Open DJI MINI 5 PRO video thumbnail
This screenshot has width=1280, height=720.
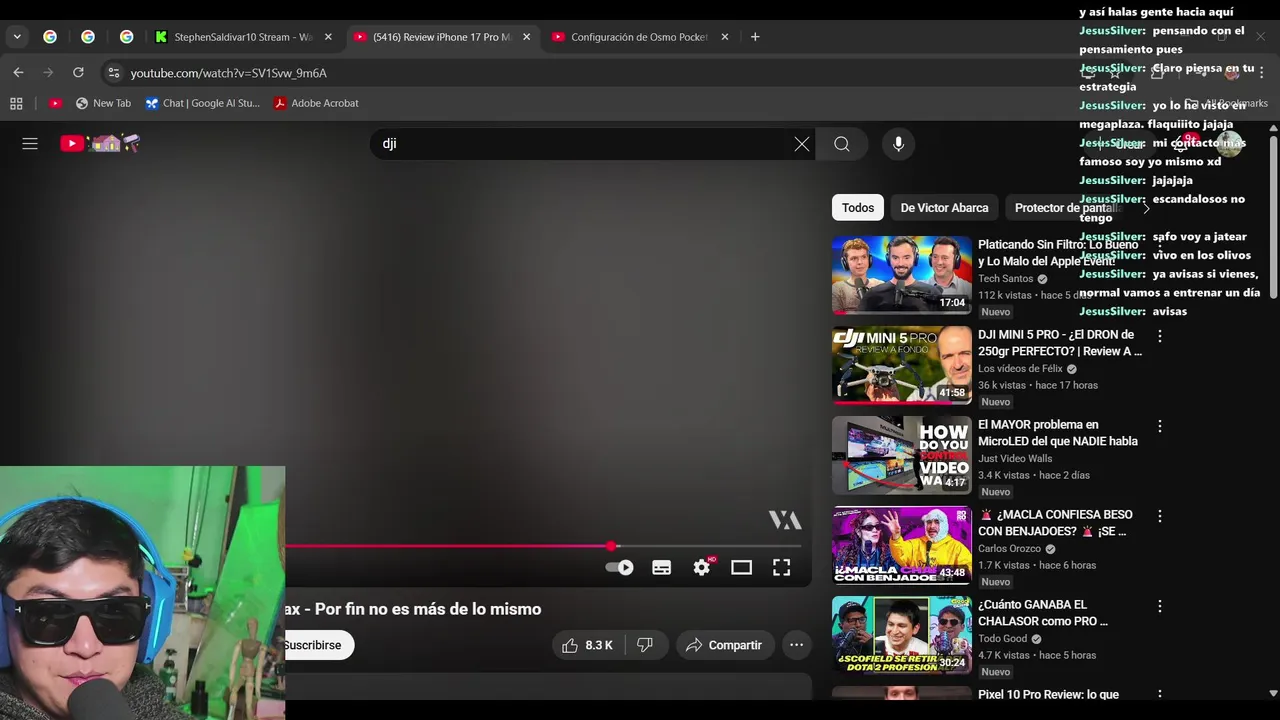coord(901,365)
